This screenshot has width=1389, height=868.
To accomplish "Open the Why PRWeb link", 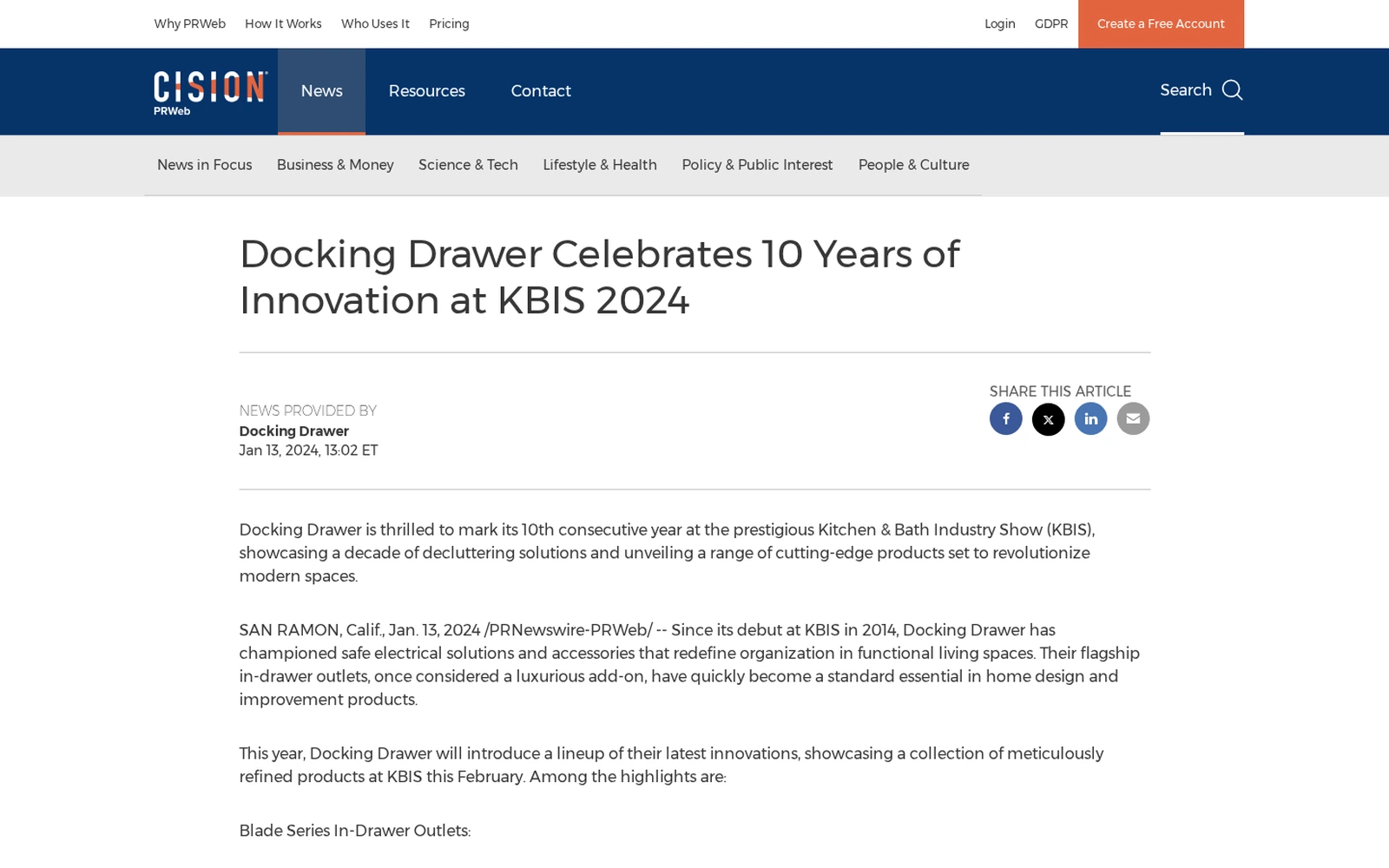I will (x=189, y=24).
